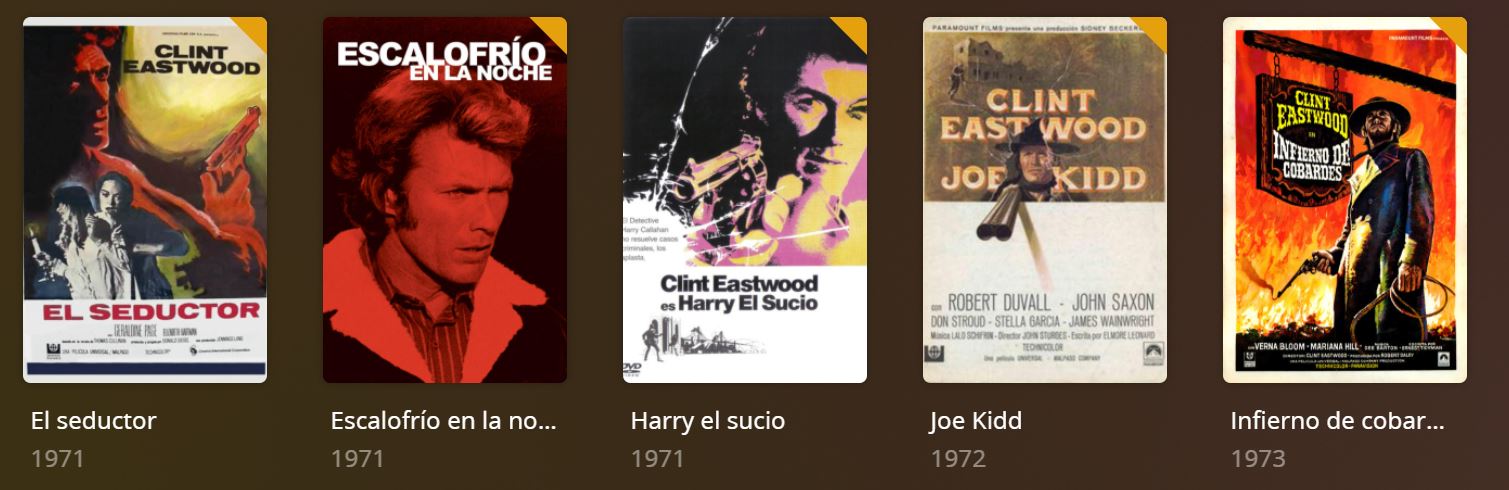1509x490 pixels.
Task: Click the year 1971 under El seductor
Action: pos(58,459)
